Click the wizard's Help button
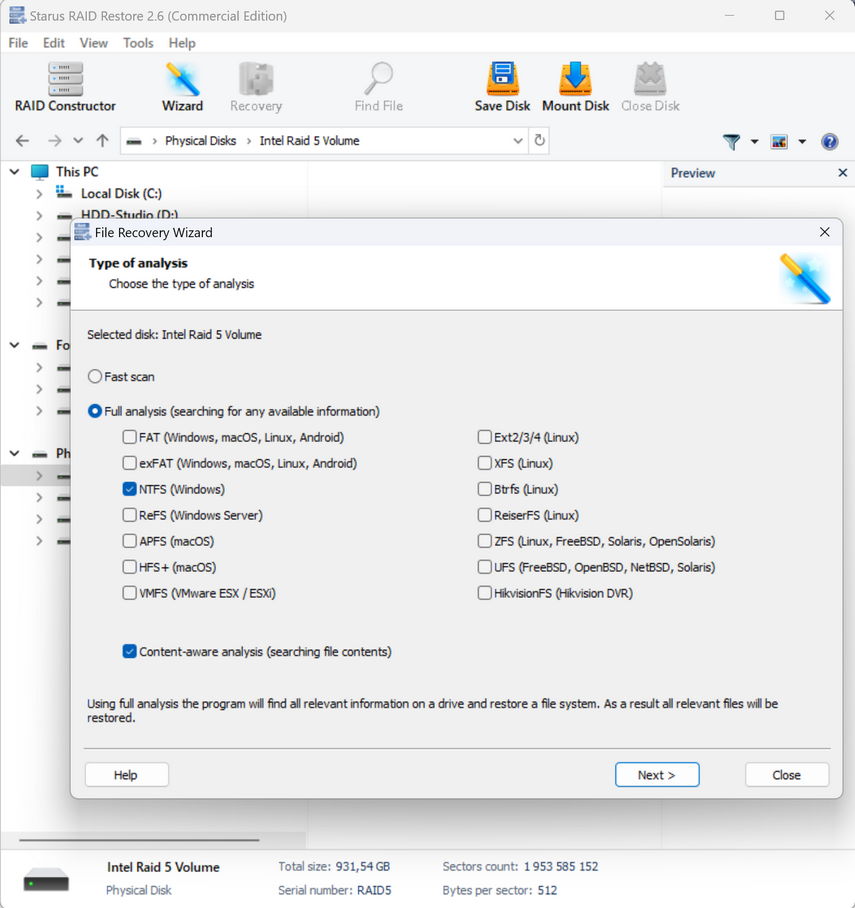The width and height of the screenshot is (855, 908). [x=126, y=775]
